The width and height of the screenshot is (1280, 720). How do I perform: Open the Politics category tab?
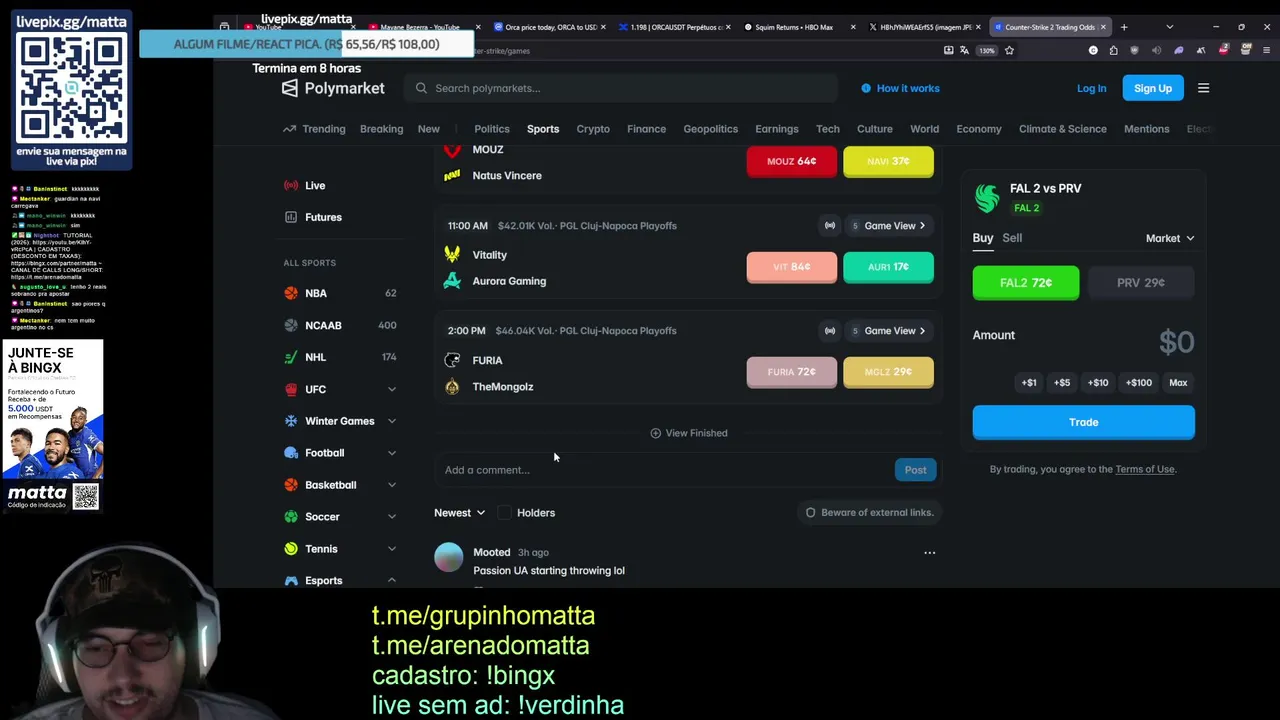pyautogui.click(x=491, y=129)
